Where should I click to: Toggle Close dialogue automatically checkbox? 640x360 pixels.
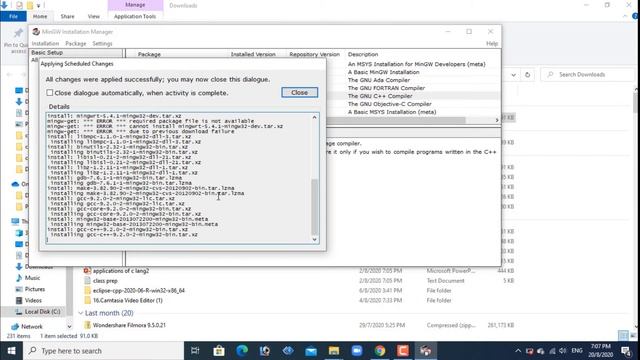point(50,93)
